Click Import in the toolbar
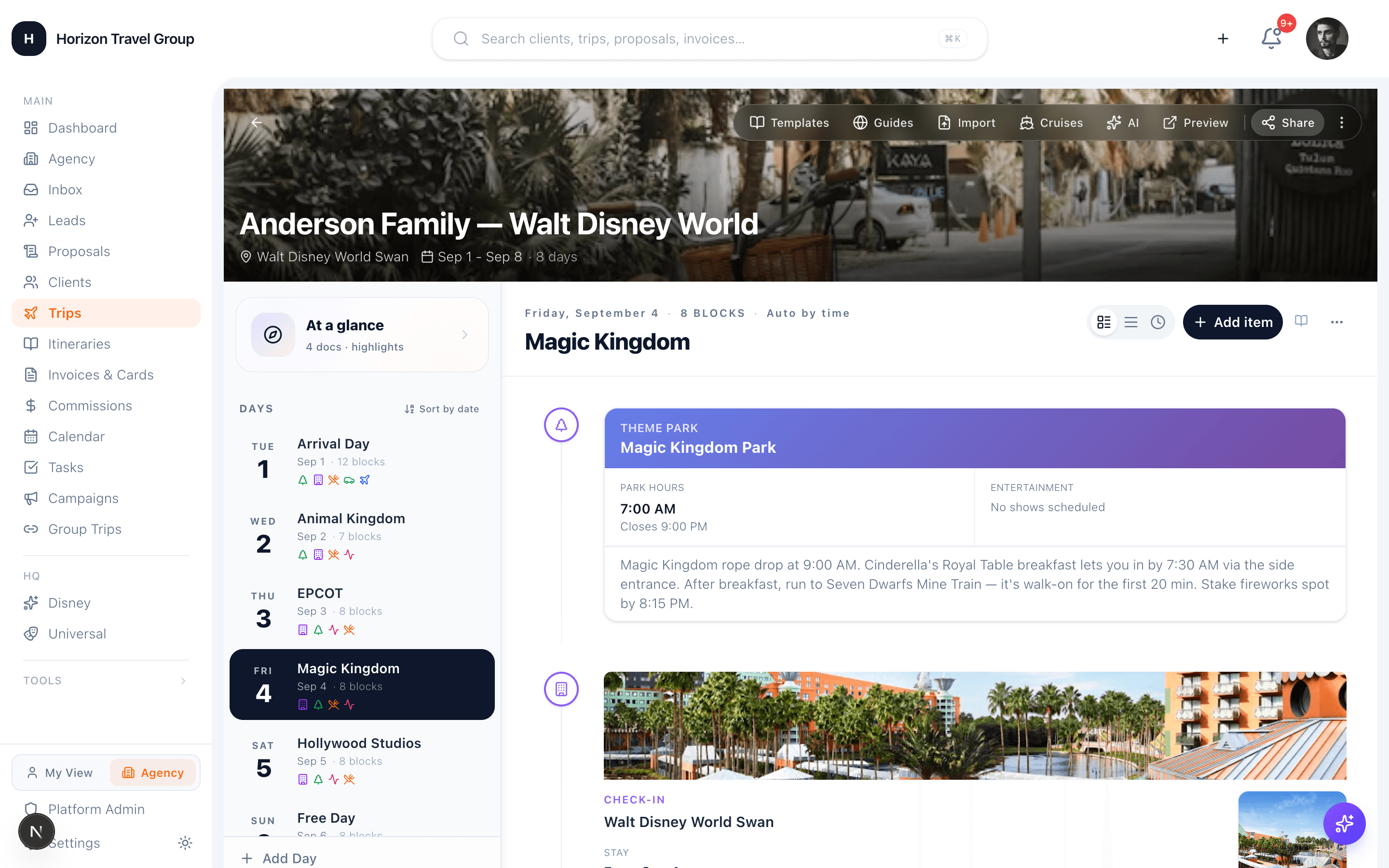 967,123
